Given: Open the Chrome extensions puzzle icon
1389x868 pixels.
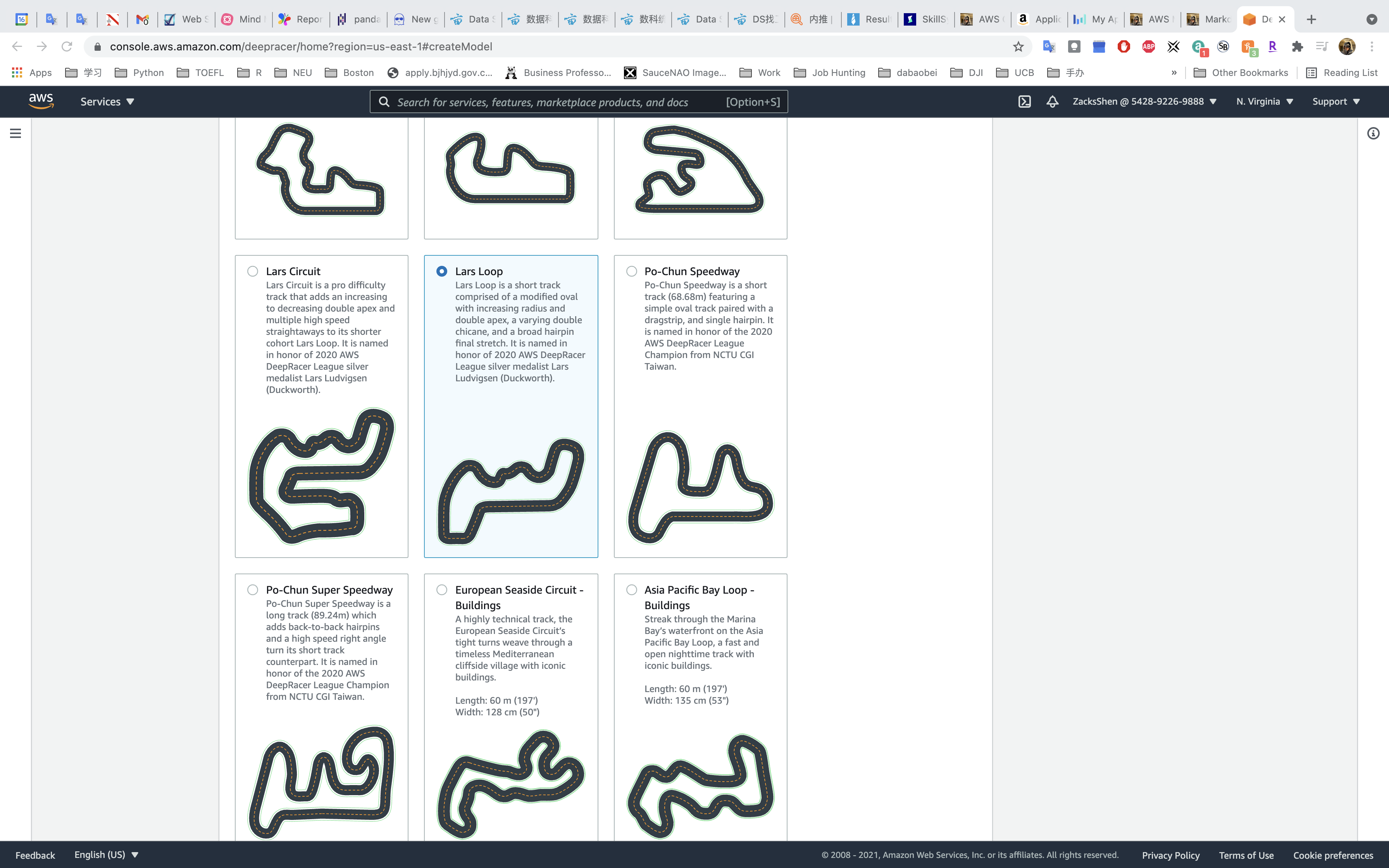Looking at the screenshot, I should (1297, 46).
